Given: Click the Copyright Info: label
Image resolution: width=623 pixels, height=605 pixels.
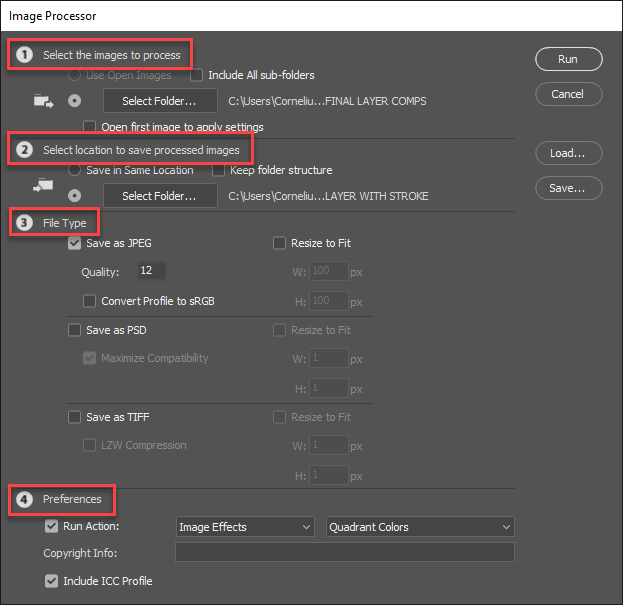Looking at the screenshot, I should (x=80, y=553).
